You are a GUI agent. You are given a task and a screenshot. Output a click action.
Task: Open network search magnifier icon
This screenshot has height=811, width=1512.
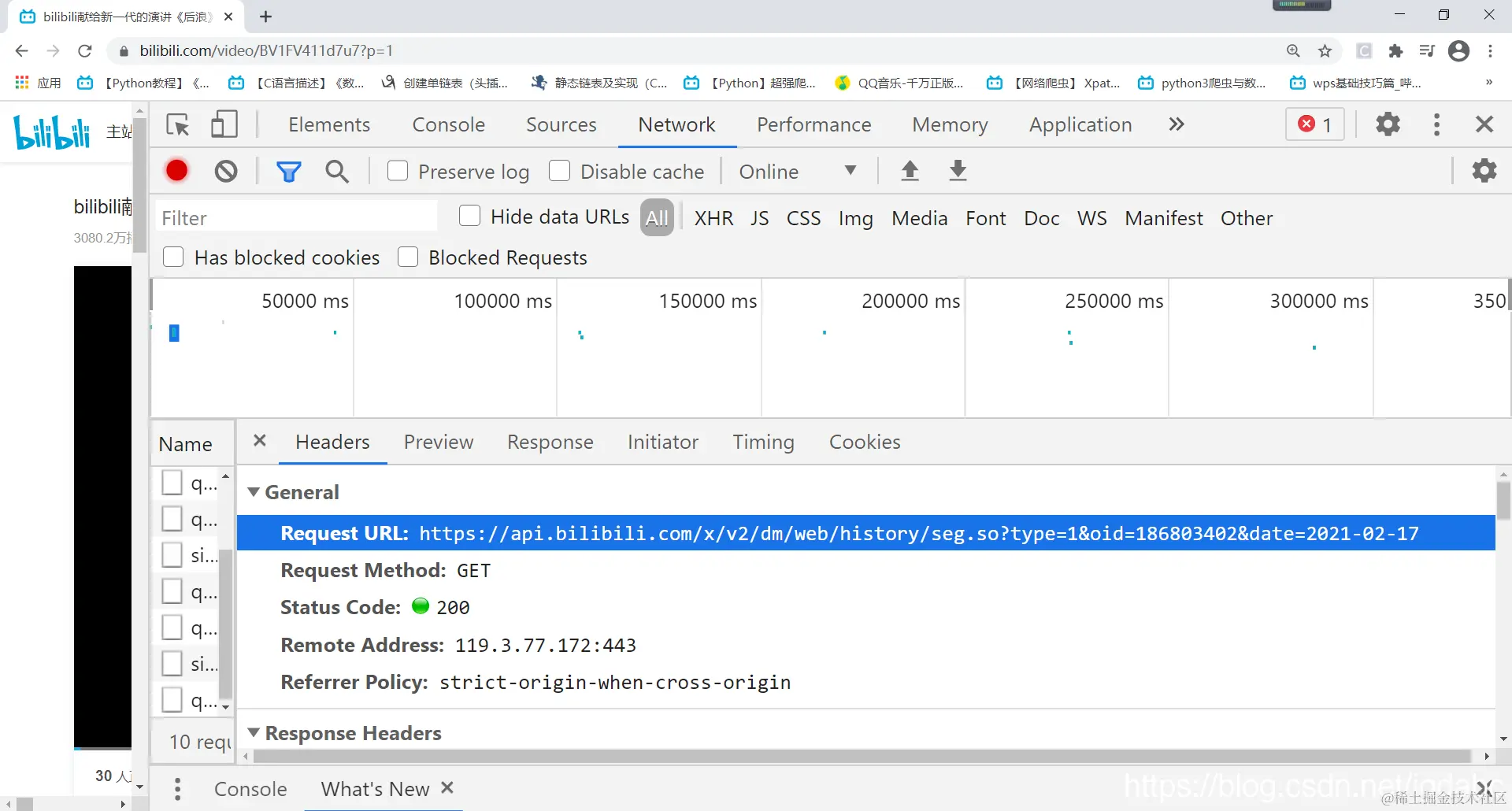[x=337, y=171]
